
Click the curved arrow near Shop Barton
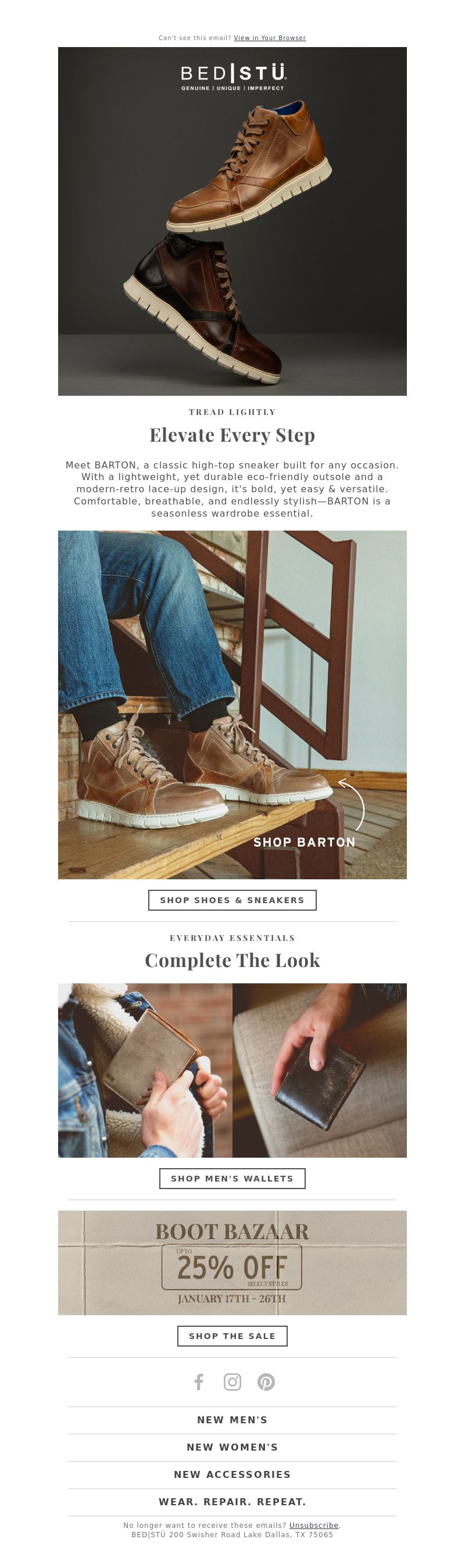352,804
